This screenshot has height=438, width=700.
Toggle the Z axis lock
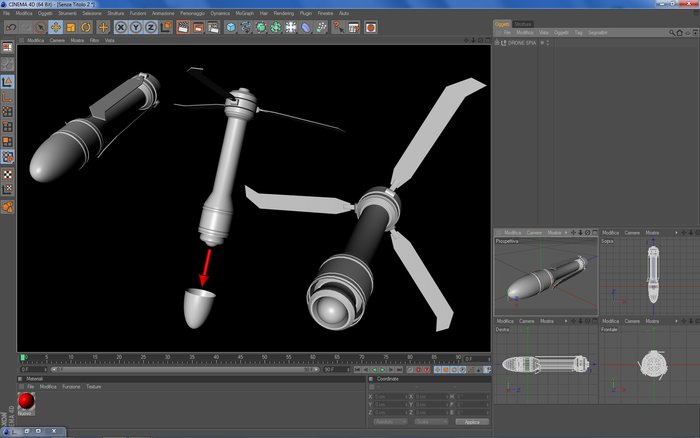150,27
